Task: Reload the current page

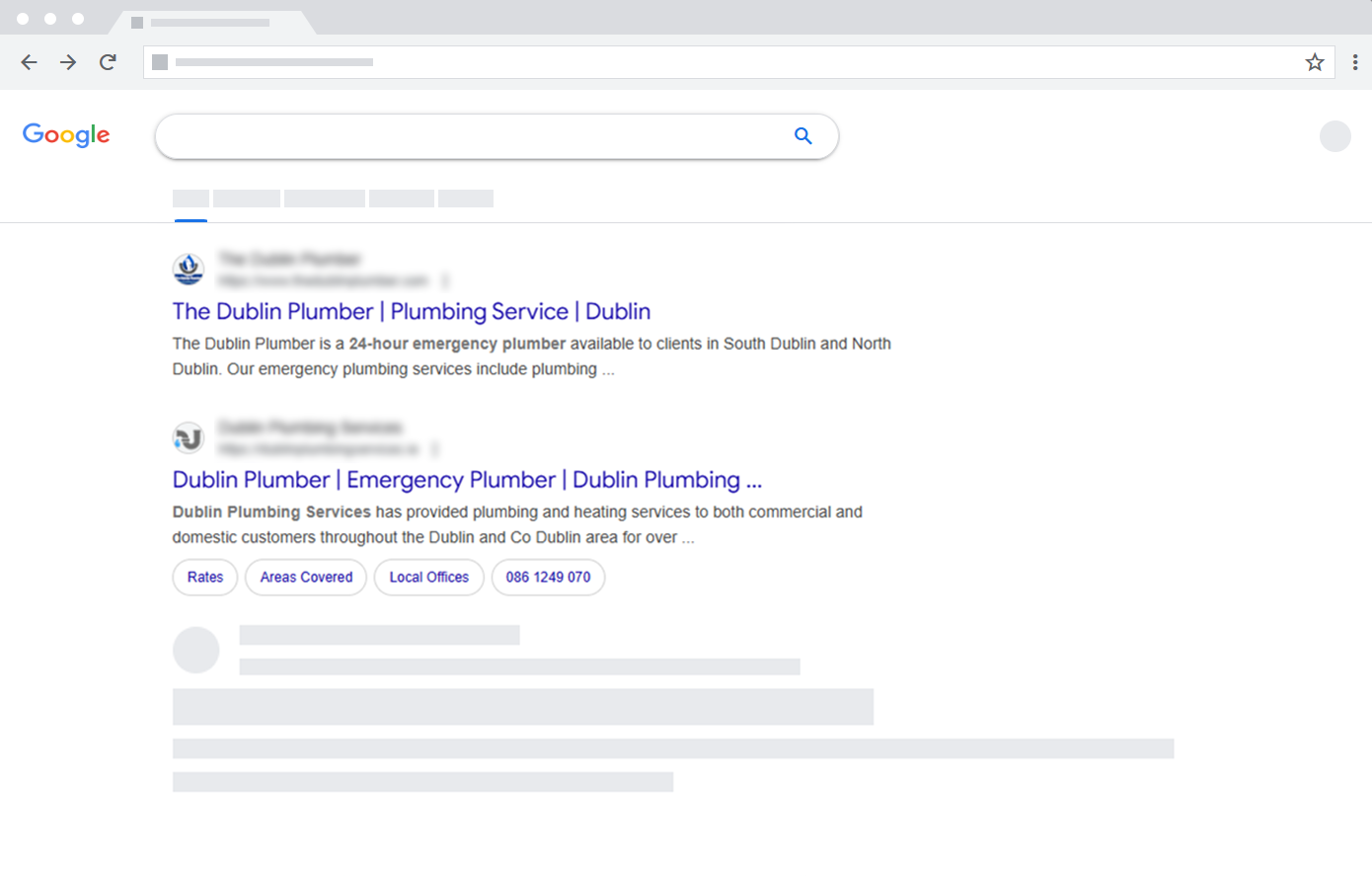Action: [108, 62]
